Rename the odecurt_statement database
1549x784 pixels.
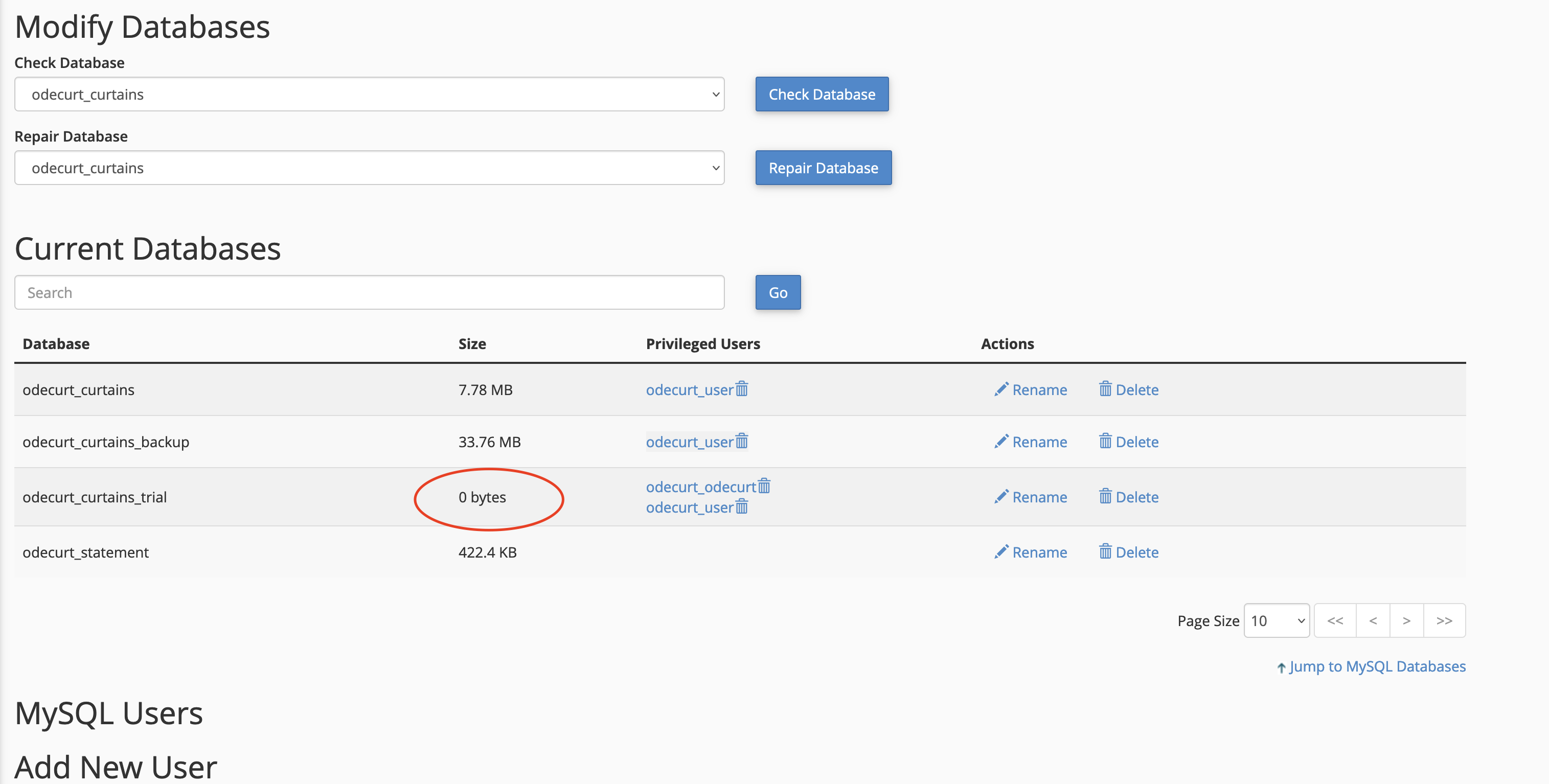point(1031,552)
